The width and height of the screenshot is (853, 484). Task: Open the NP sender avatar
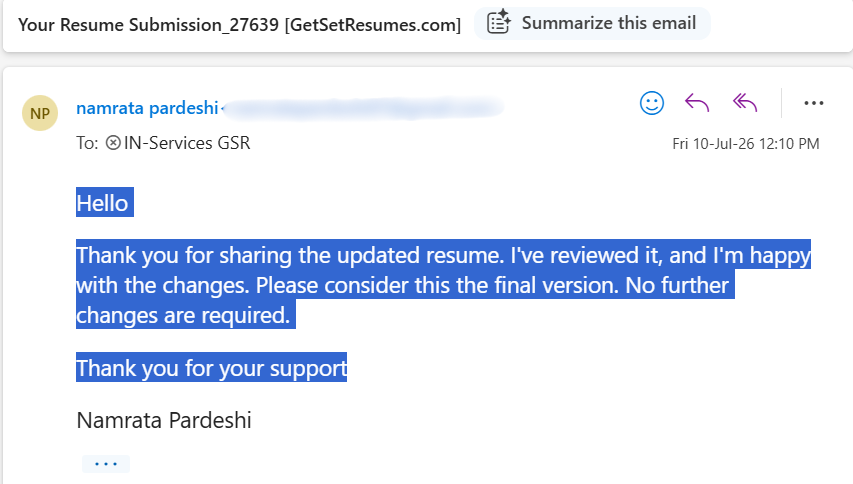40,113
